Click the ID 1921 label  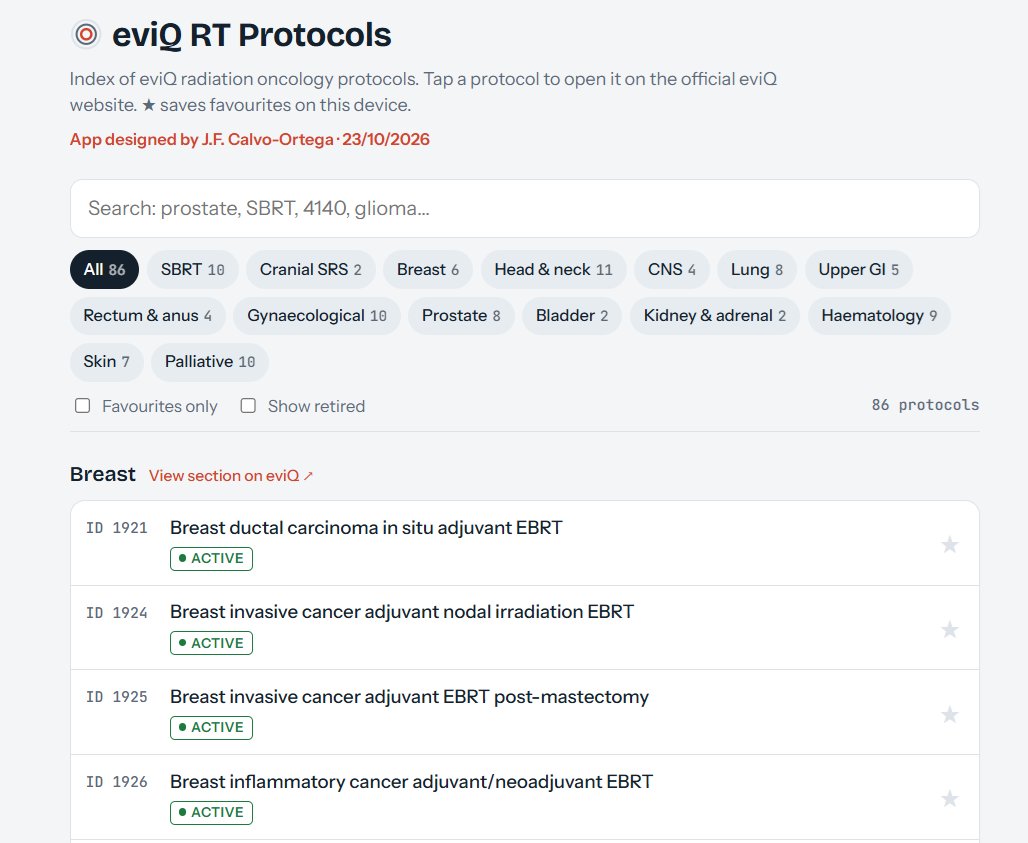click(117, 528)
